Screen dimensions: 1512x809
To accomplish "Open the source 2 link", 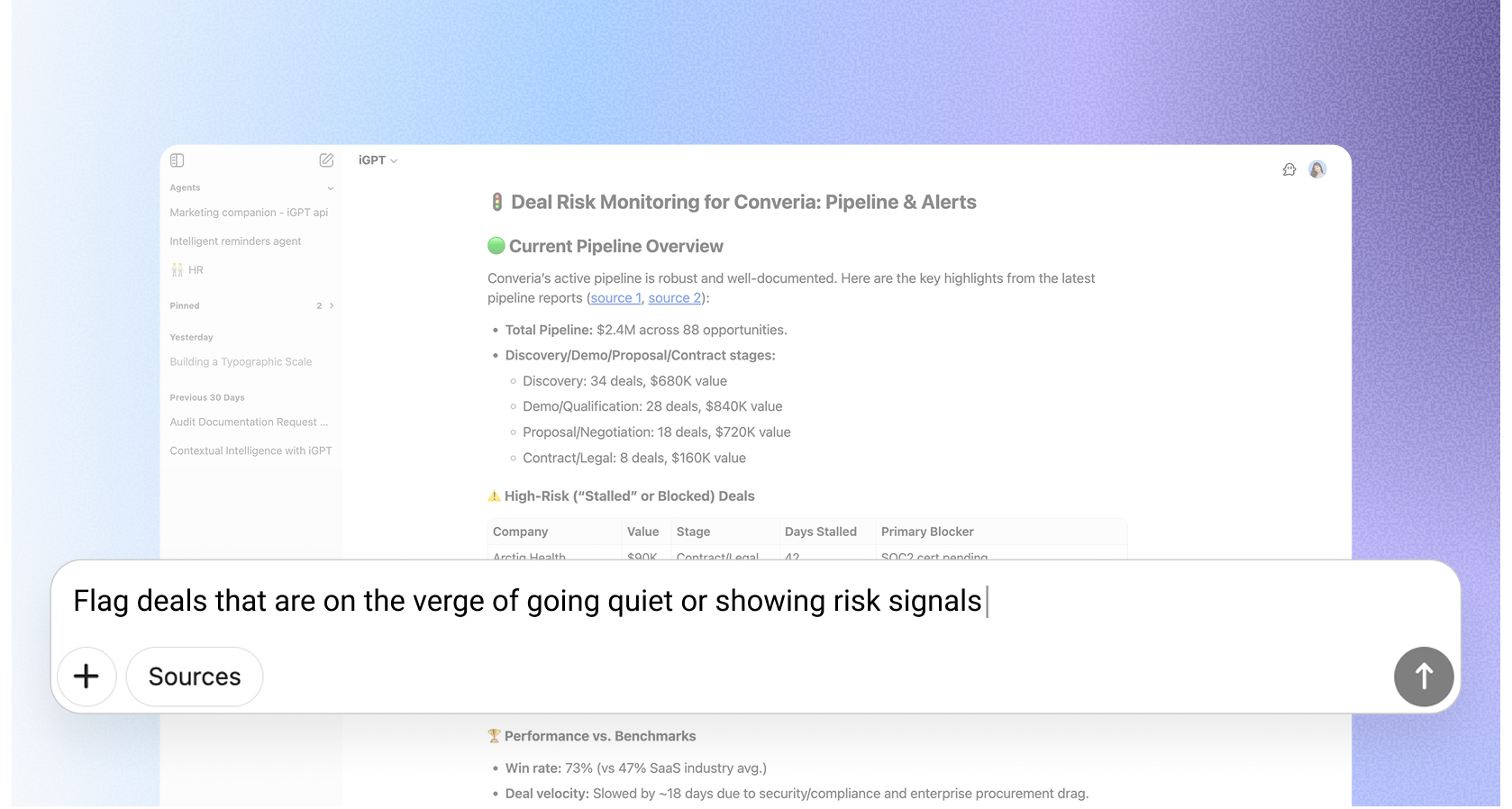I will point(675,298).
